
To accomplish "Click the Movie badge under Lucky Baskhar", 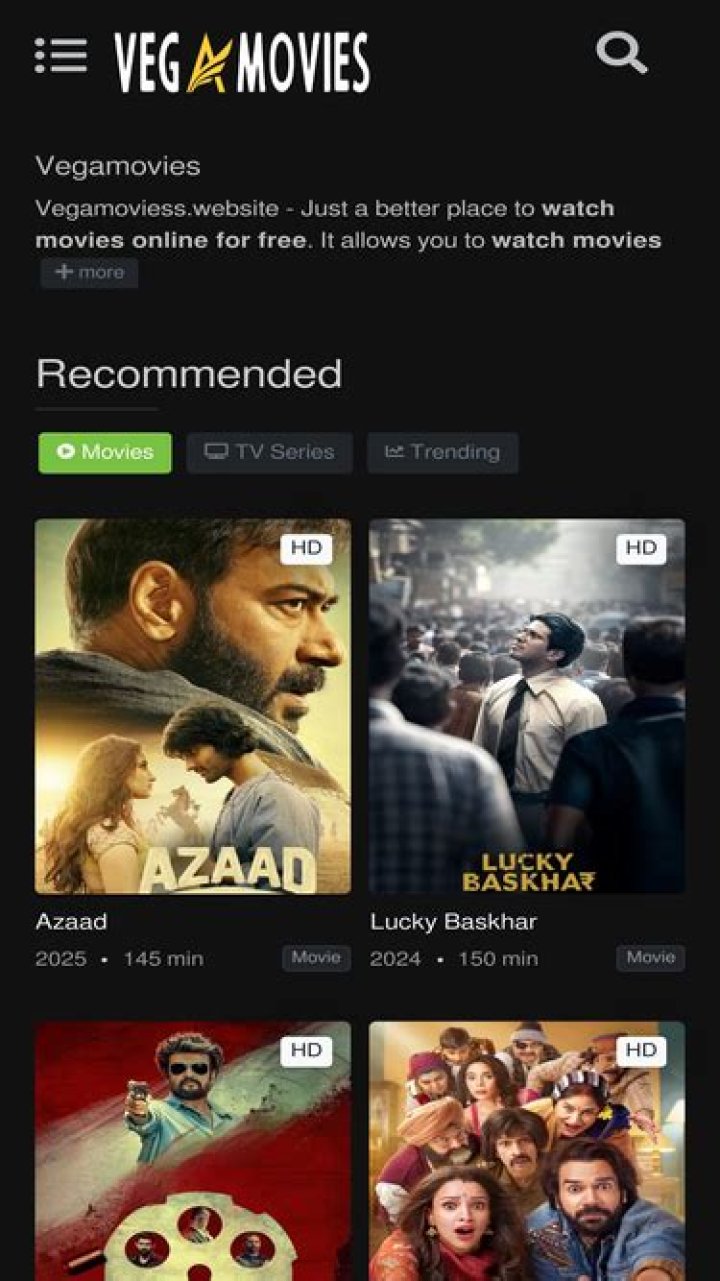I will (x=651, y=957).
